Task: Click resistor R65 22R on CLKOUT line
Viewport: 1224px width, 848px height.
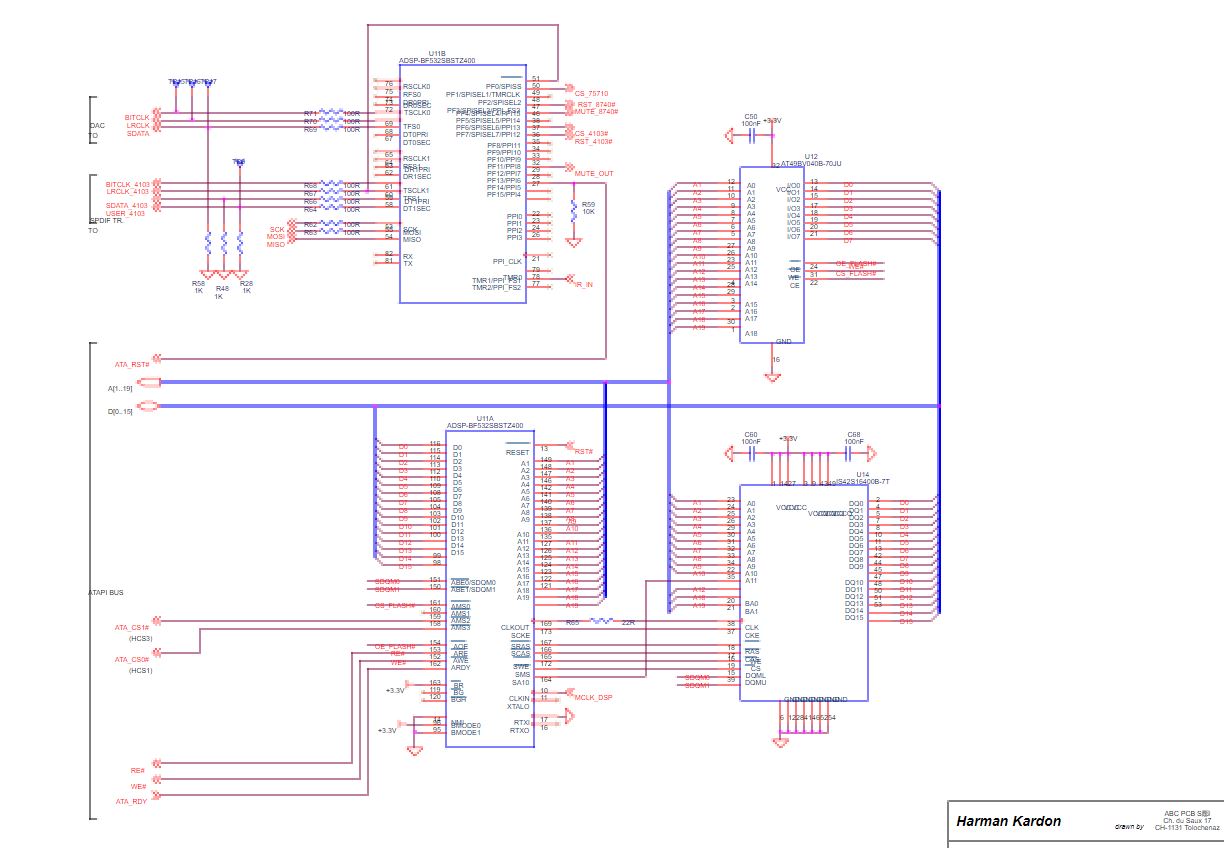Action: [601, 621]
